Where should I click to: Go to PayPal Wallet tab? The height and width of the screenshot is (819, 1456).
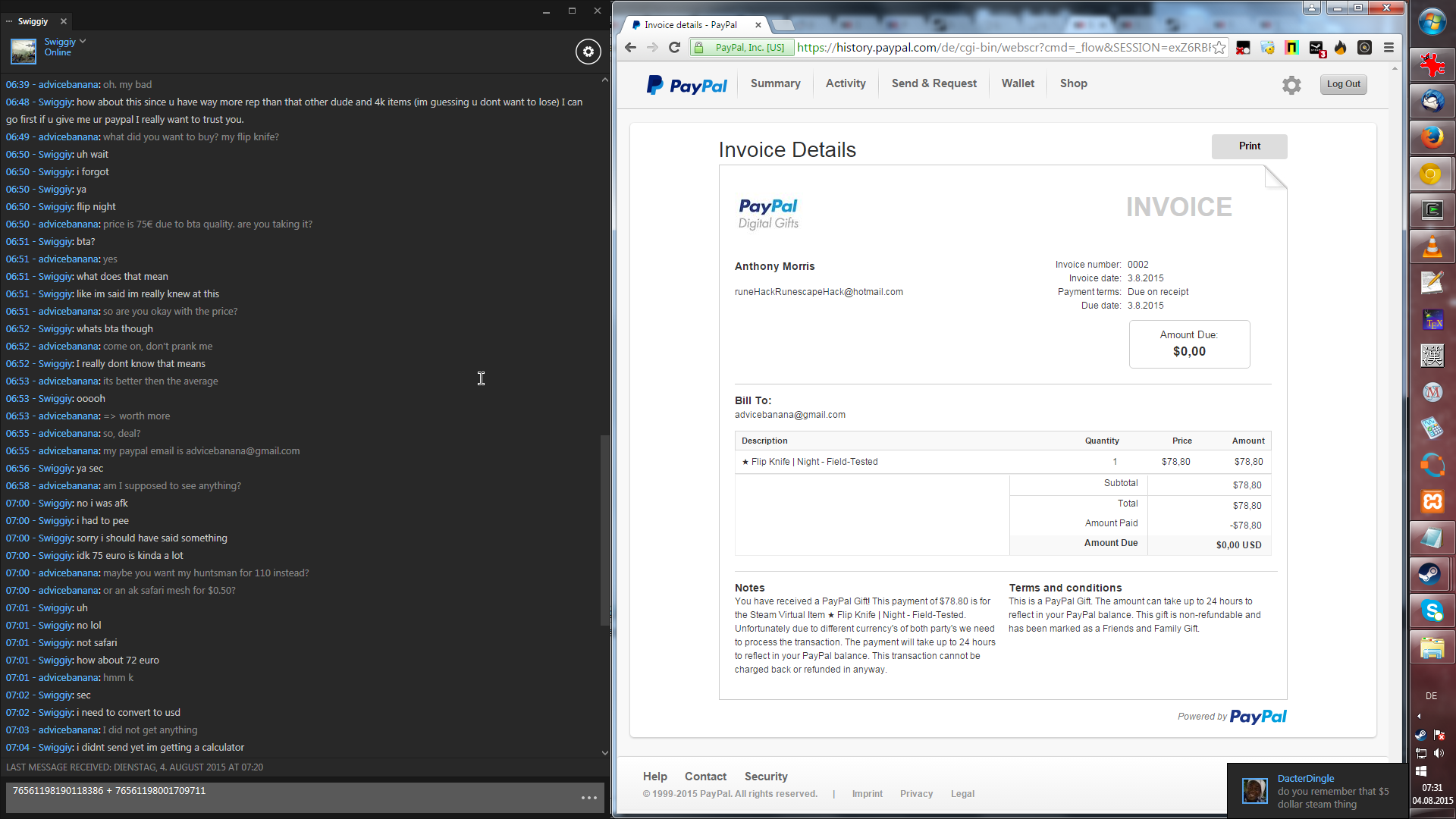1017,83
